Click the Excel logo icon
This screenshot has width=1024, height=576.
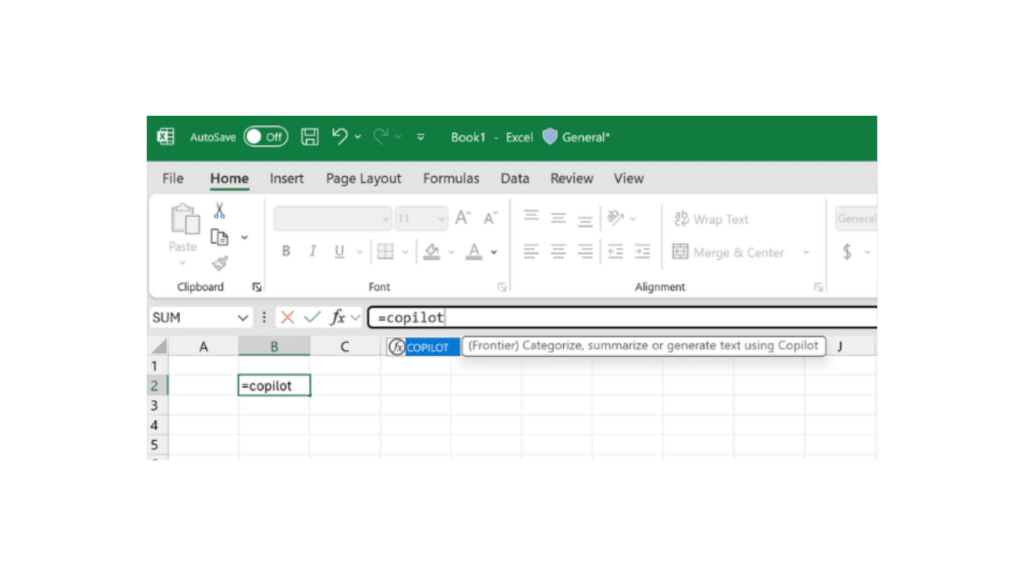[x=166, y=136]
